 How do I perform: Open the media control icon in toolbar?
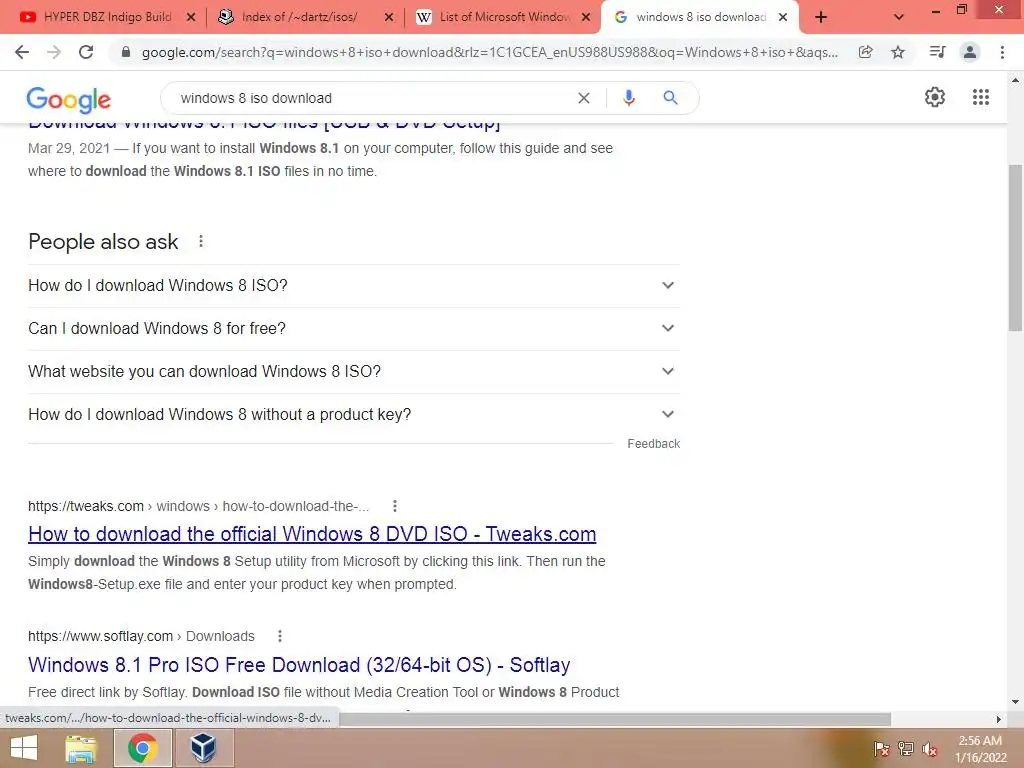(x=937, y=52)
